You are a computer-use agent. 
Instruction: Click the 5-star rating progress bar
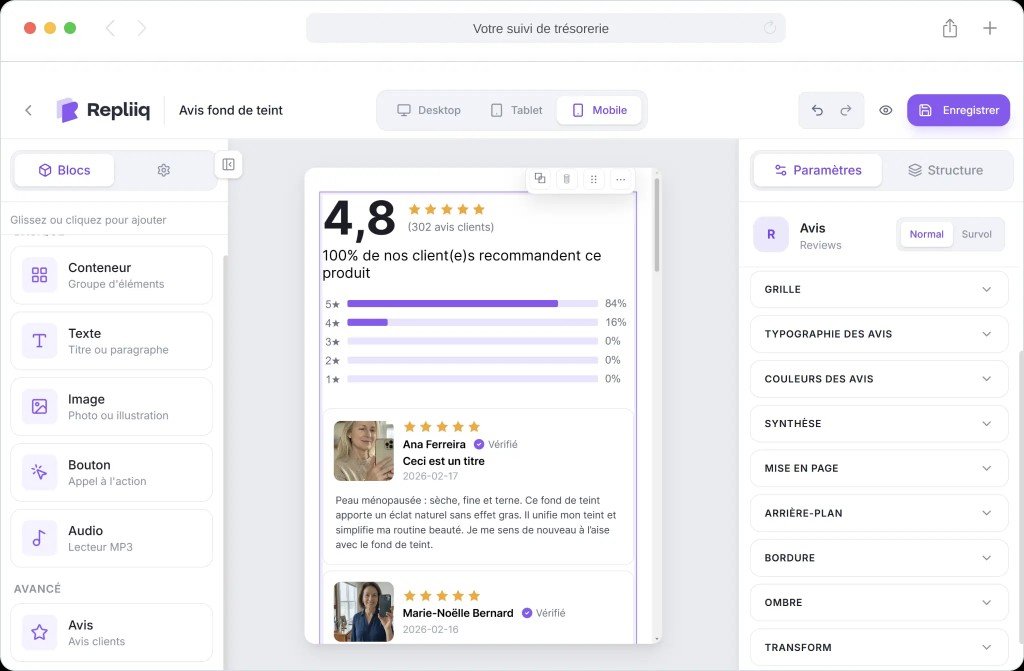pyautogui.click(x=472, y=303)
